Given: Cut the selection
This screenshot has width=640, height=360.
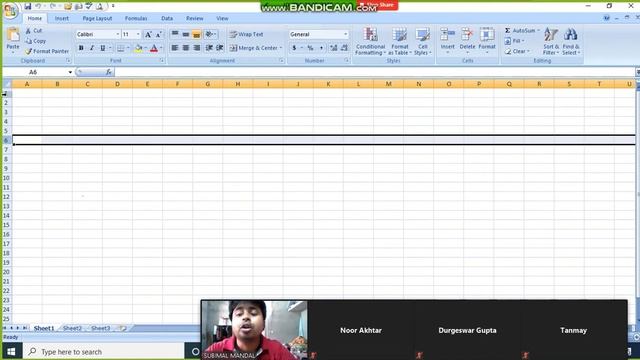Looking at the screenshot, I should coord(34,31).
